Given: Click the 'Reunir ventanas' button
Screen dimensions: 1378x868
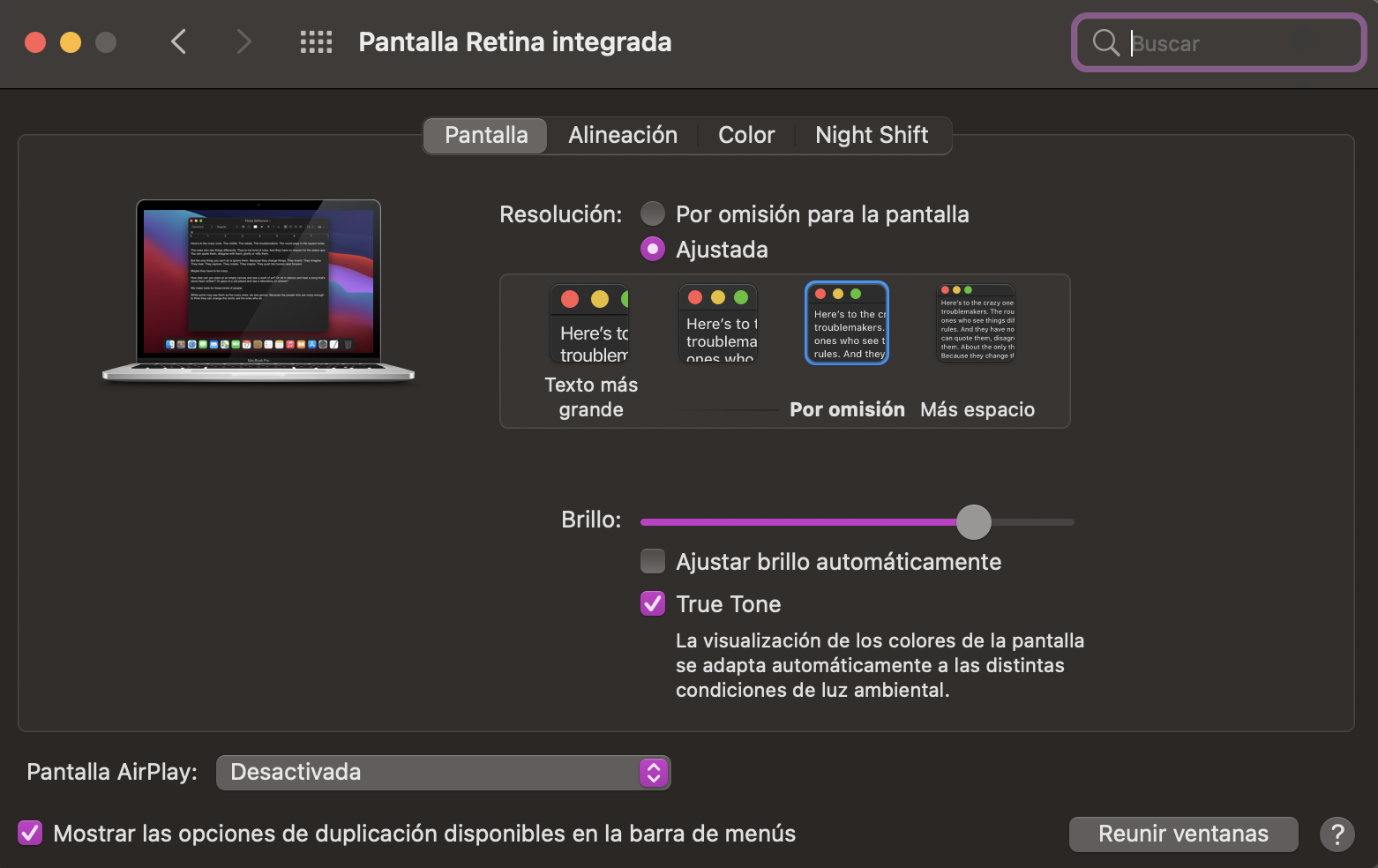Looking at the screenshot, I should coord(1184,834).
